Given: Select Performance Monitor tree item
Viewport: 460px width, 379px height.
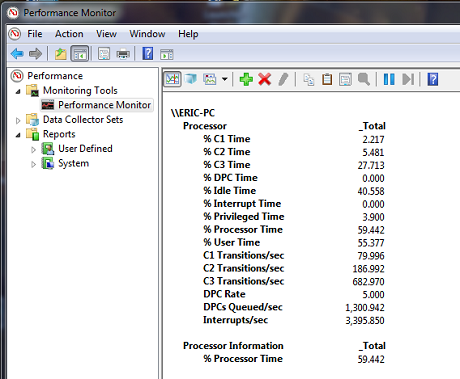Looking at the screenshot, I should pos(104,105).
